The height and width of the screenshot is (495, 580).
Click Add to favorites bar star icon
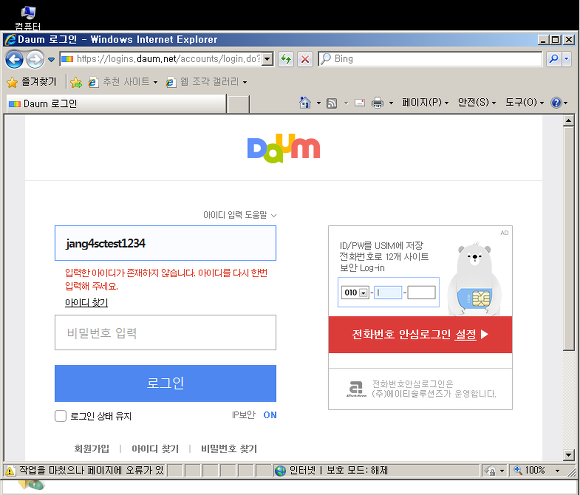[76, 82]
